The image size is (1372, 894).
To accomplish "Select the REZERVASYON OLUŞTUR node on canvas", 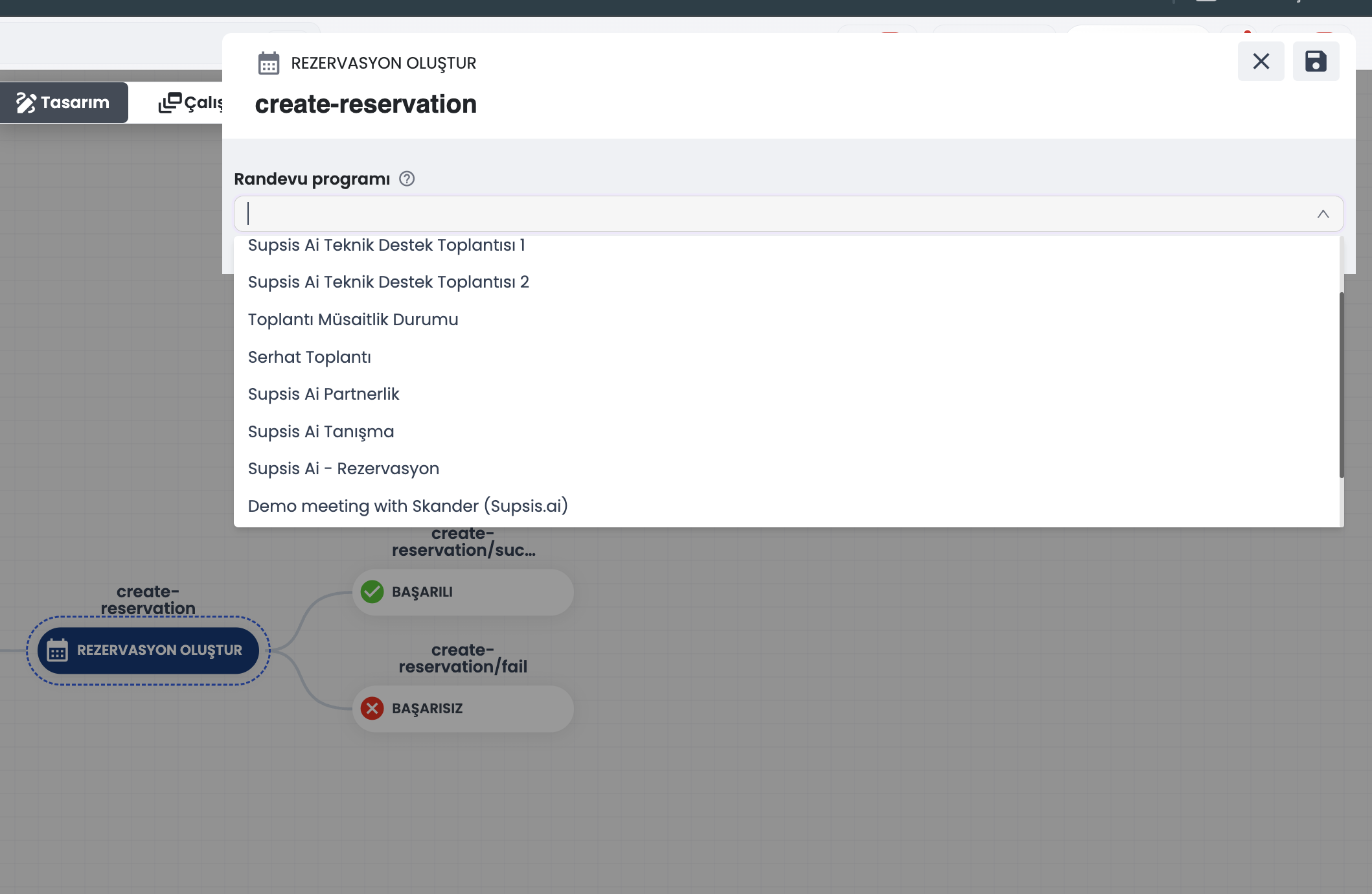I will (x=148, y=650).
